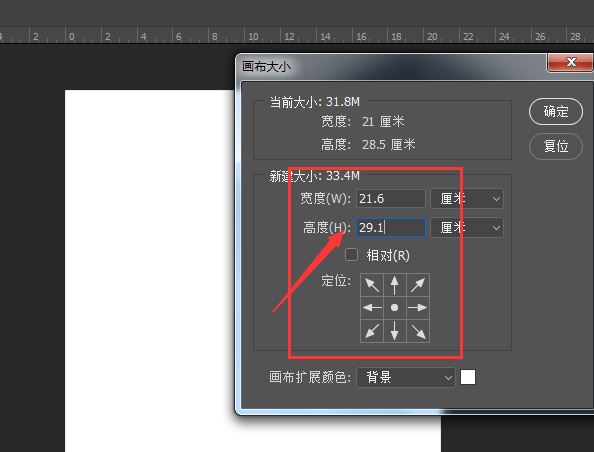Click the 画布大小 dialog title
594x452 pixels.
[x=266, y=67]
